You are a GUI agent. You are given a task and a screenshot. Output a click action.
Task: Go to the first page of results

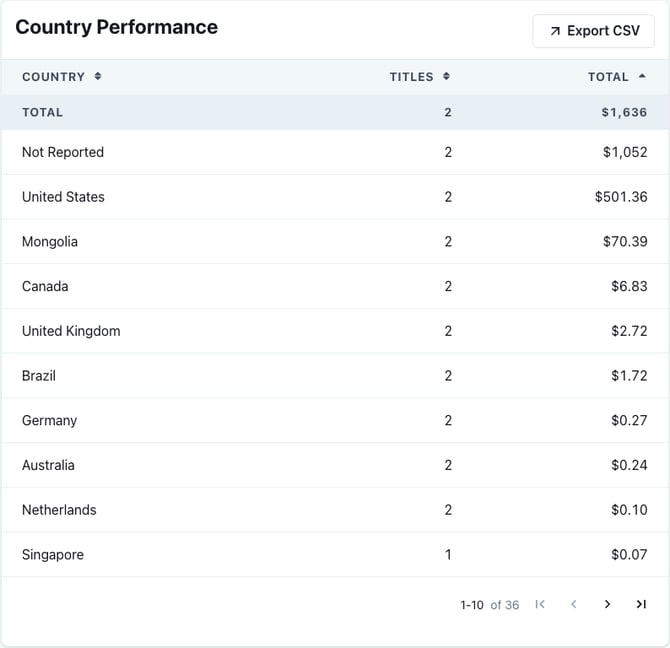tap(540, 604)
